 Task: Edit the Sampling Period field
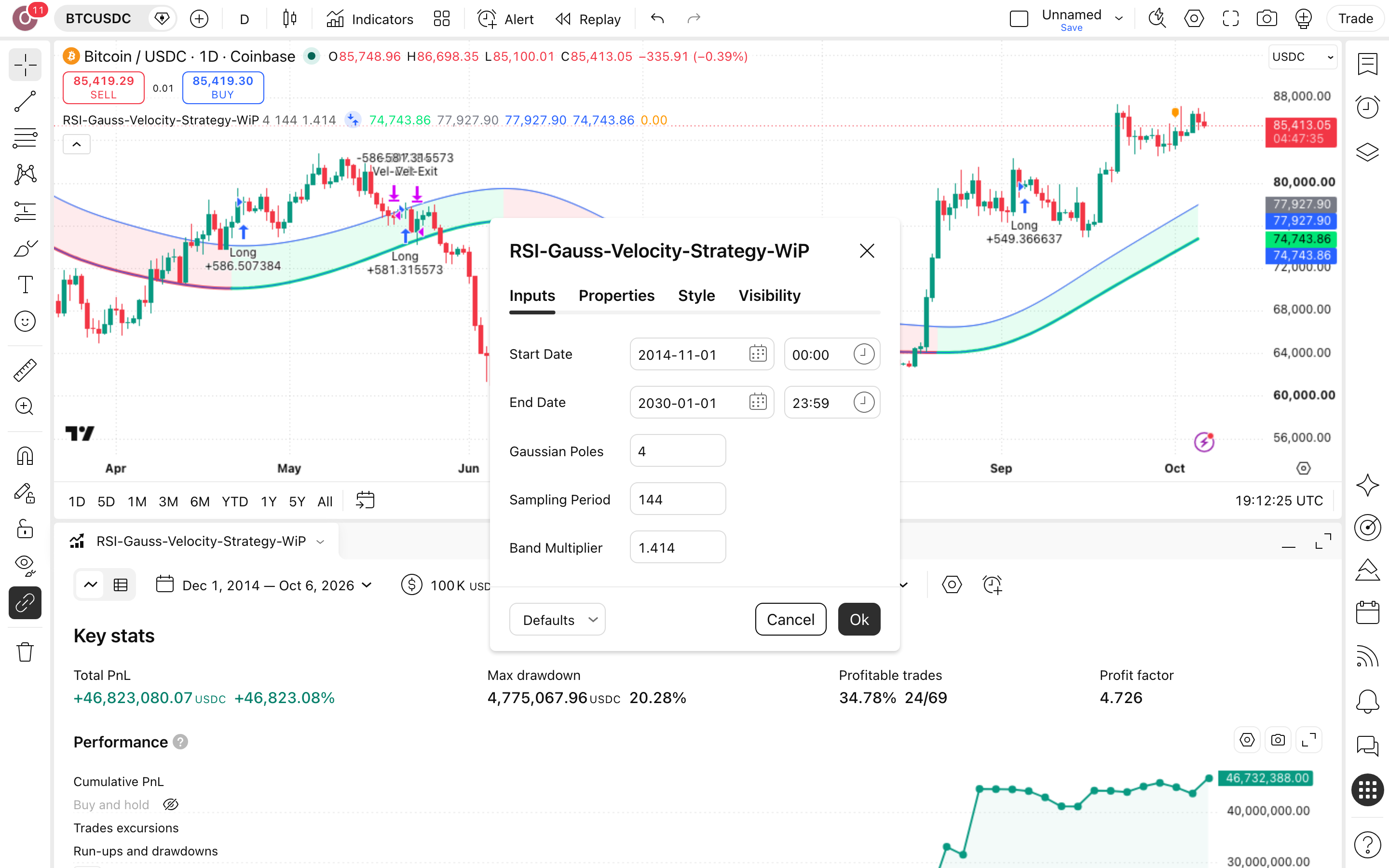click(x=677, y=499)
